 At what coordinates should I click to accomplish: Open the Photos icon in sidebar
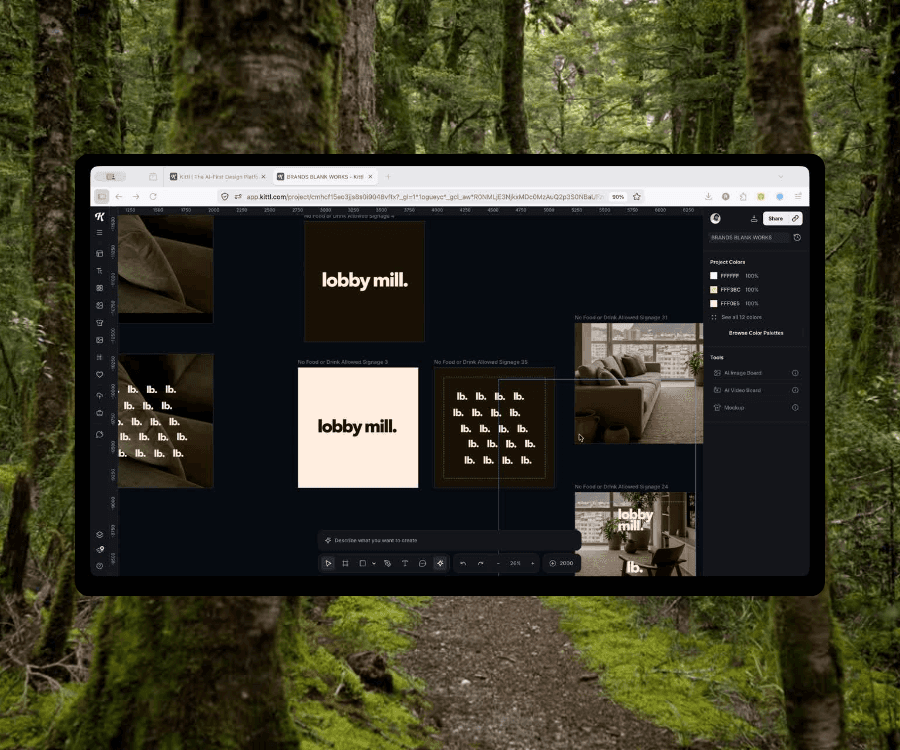click(99, 340)
